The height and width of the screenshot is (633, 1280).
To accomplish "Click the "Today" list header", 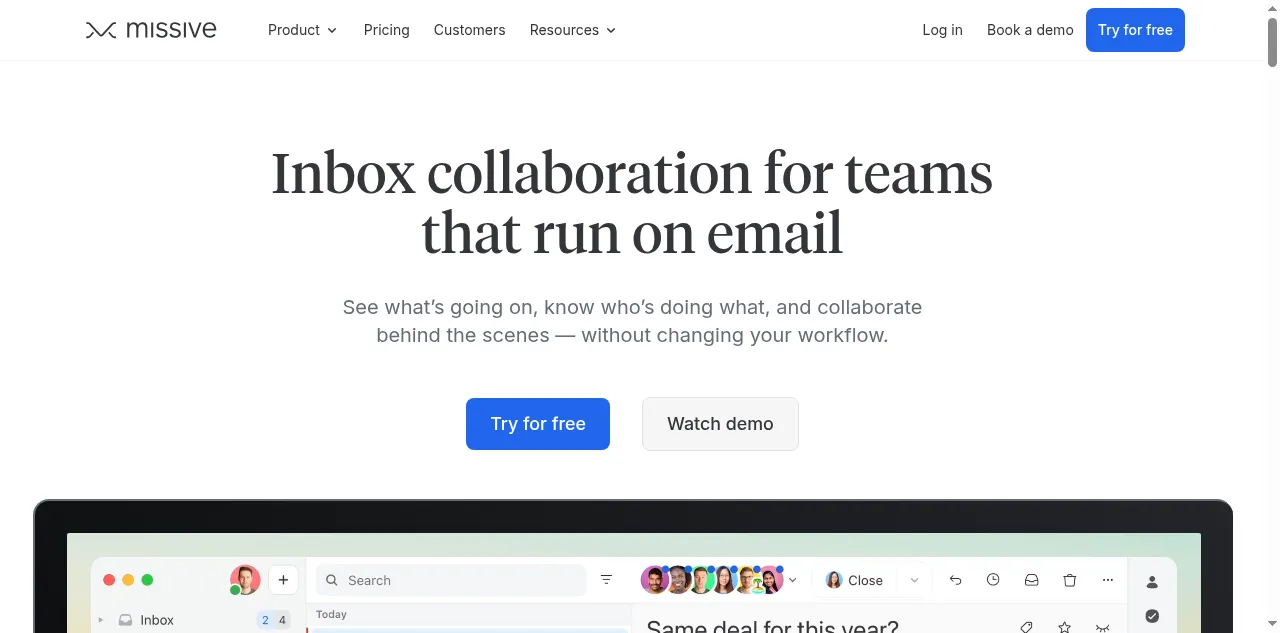I will 332,614.
